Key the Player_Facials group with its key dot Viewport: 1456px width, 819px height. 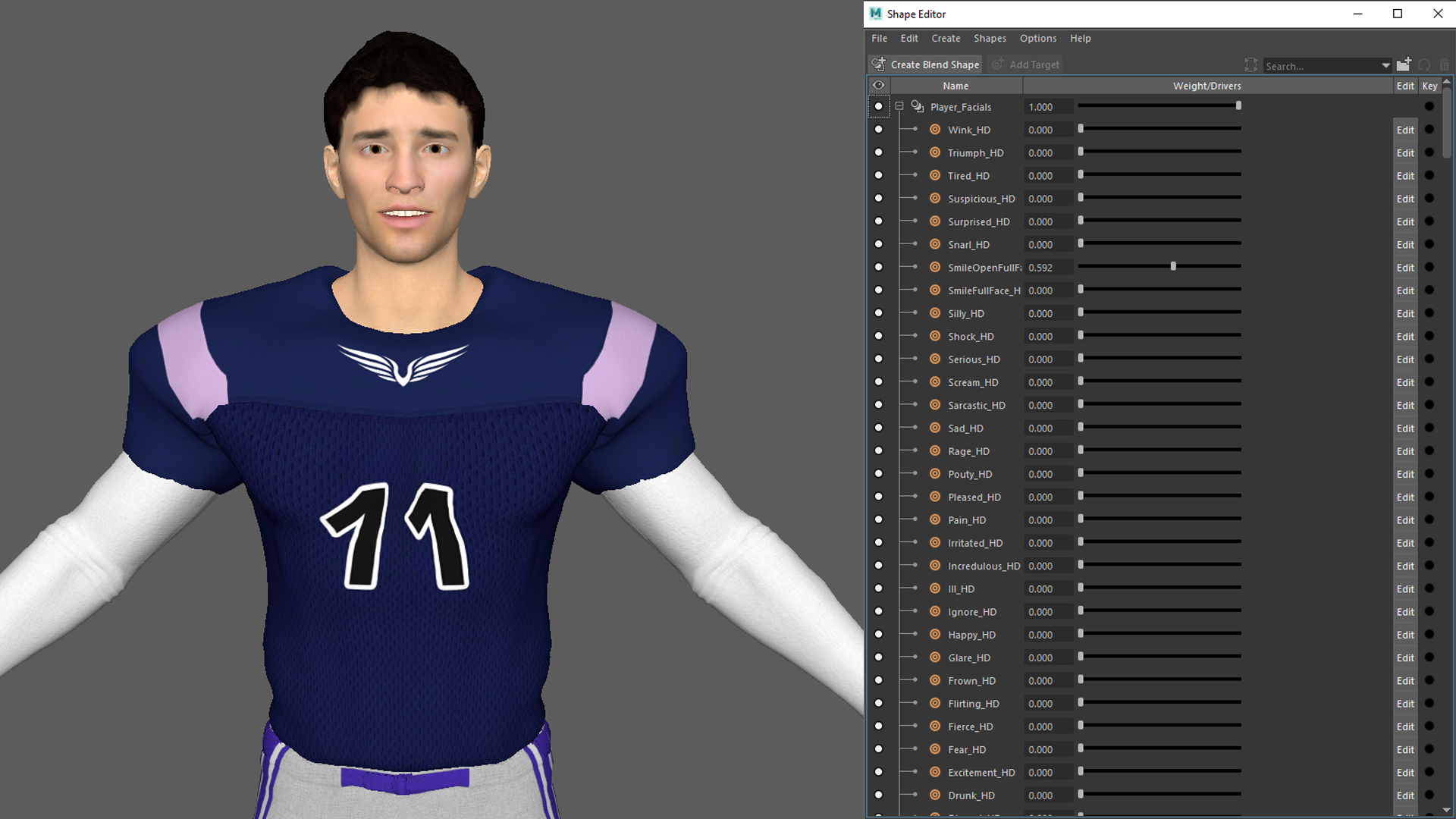tap(1429, 107)
